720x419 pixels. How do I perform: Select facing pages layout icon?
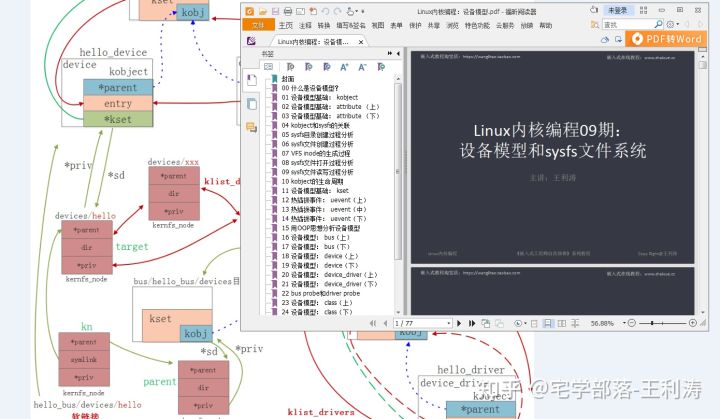[x=562, y=323]
